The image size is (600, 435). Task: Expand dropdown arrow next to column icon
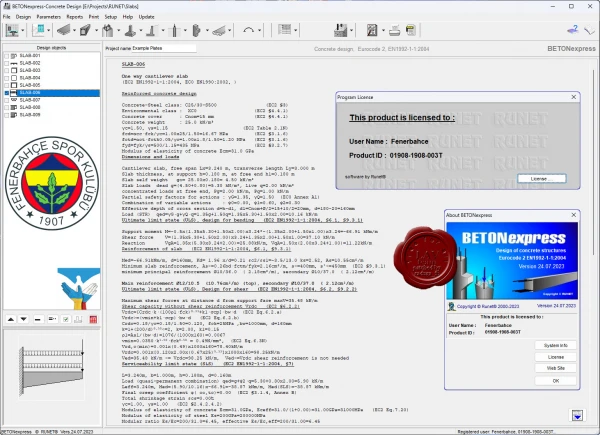(x=119, y=31)
